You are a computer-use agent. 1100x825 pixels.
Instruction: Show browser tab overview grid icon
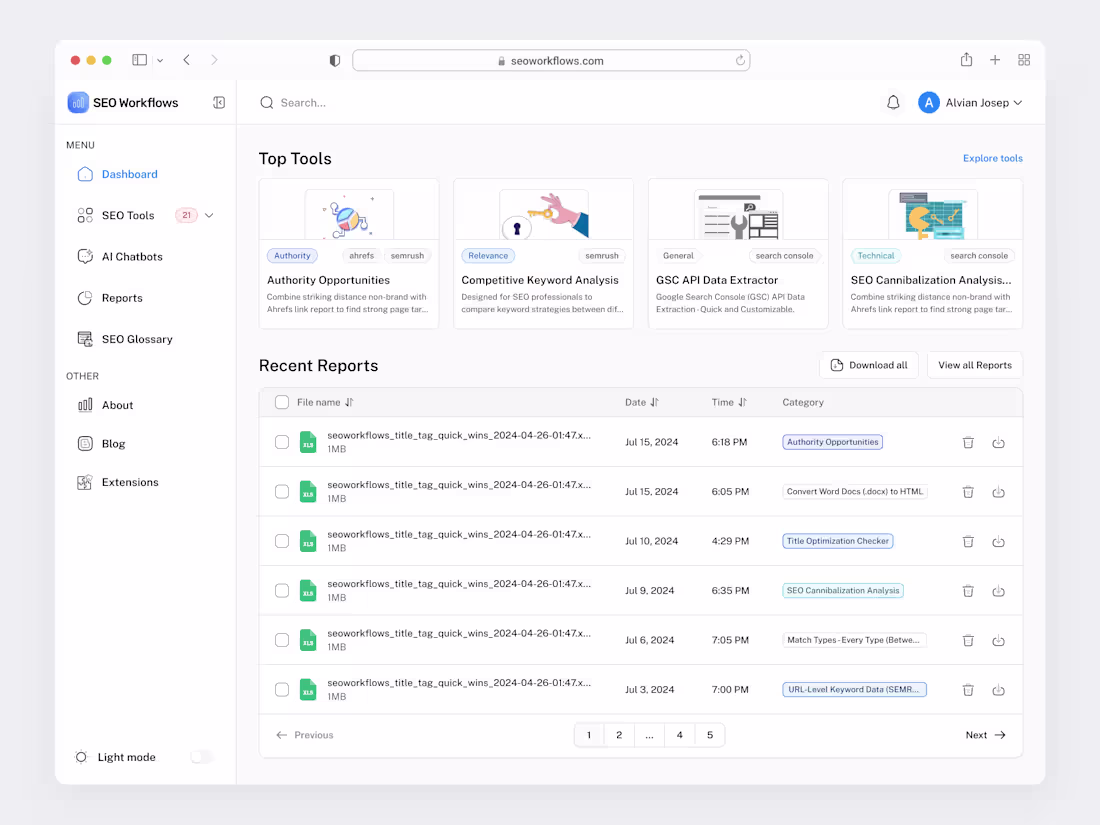click(1024, 60)
